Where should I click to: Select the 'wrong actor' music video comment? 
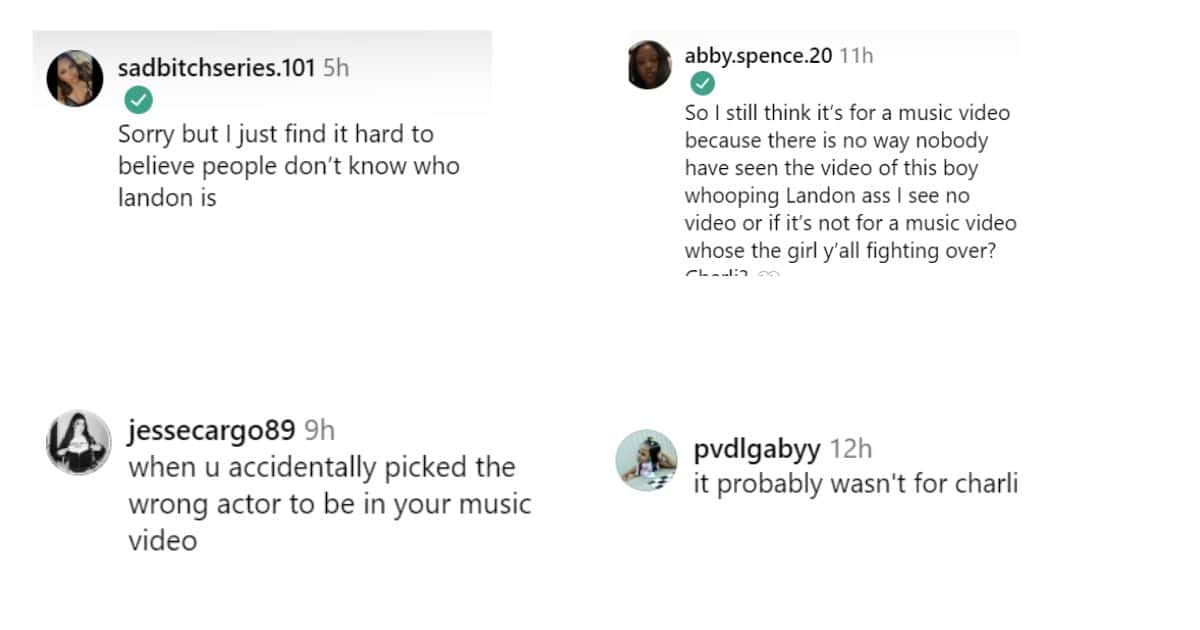click(x=328, y=504)
